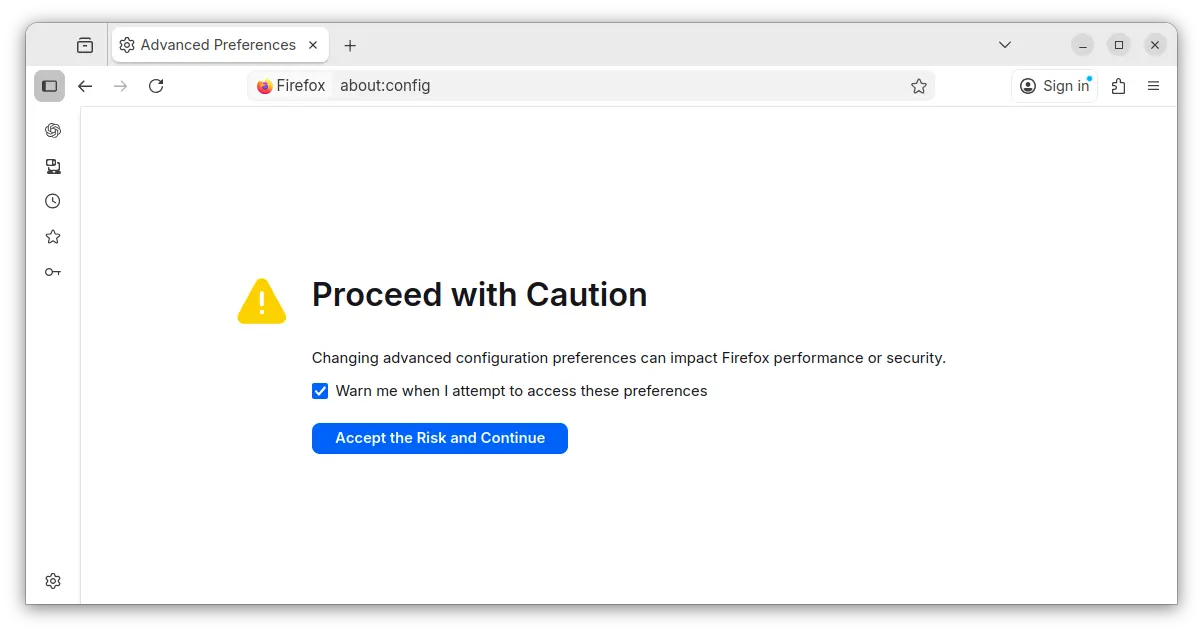Open the tab groups overview button

[x=85, y=45]
